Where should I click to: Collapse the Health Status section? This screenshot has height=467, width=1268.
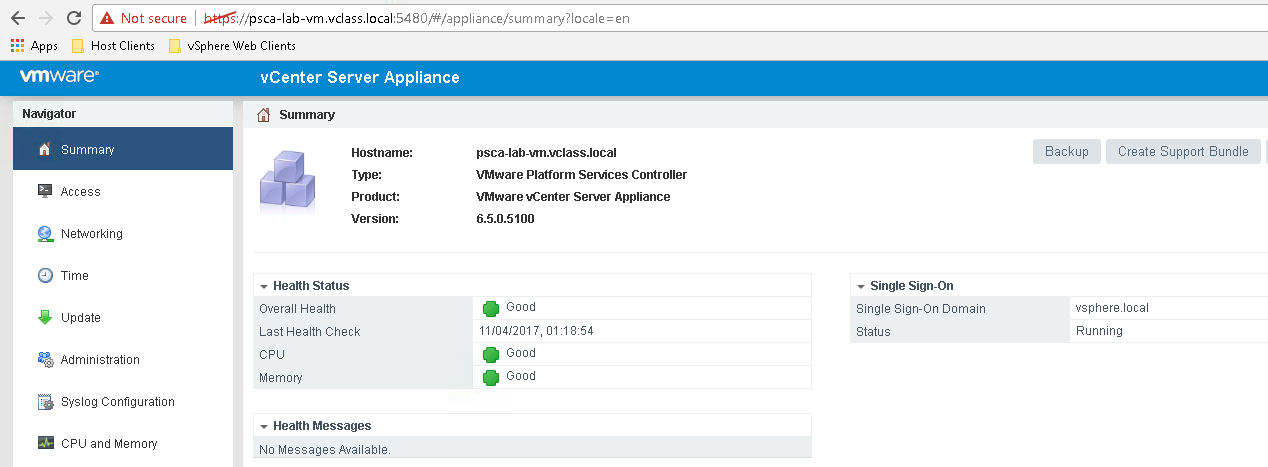coord(263,286)
